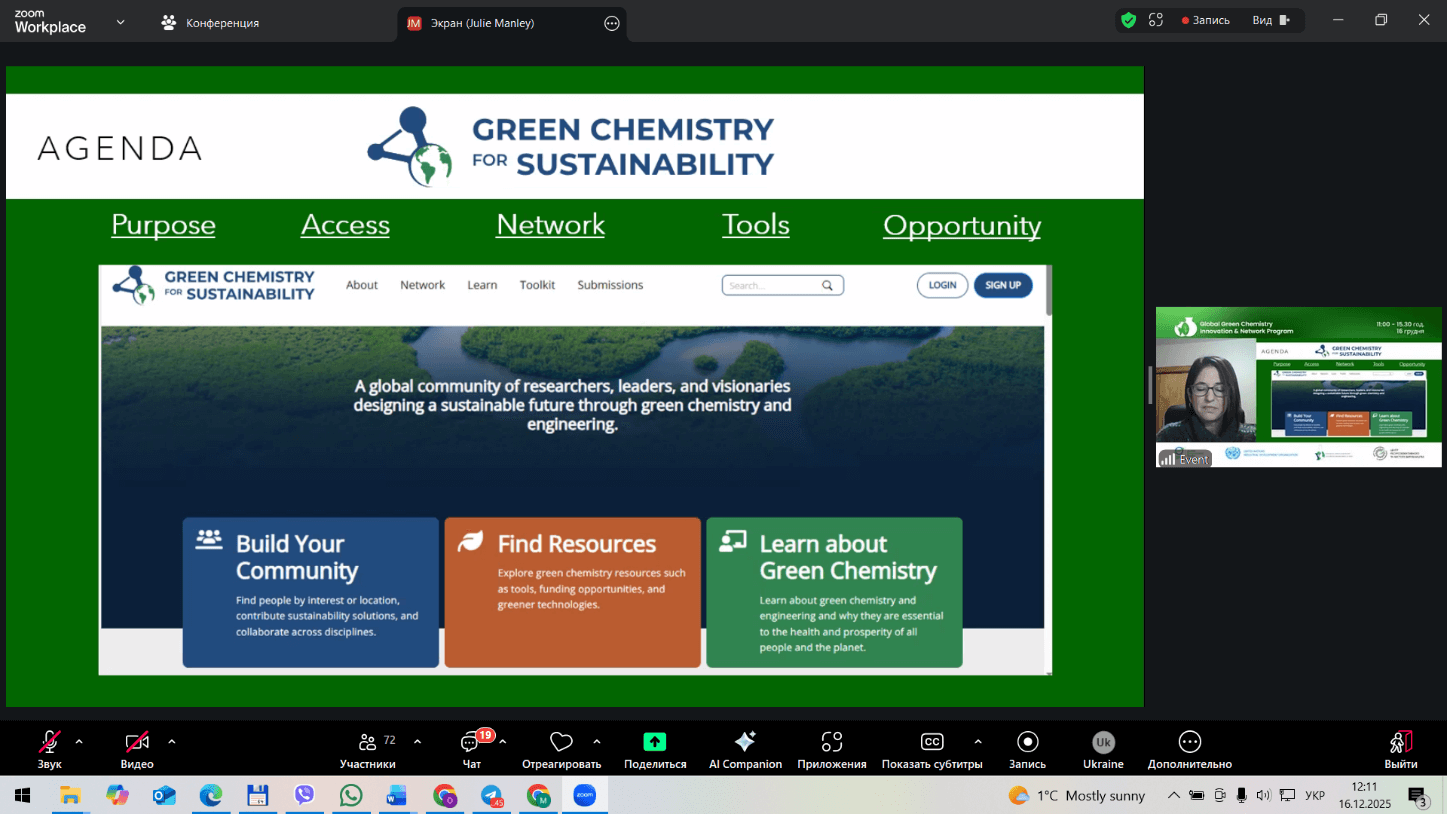This screenshot has width=1447, height=814.
Task: Open the Участники participants panel
Action: point(367,748)
